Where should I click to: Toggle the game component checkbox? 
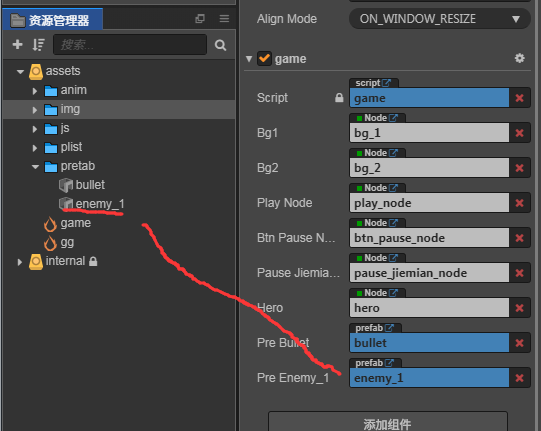264,58
